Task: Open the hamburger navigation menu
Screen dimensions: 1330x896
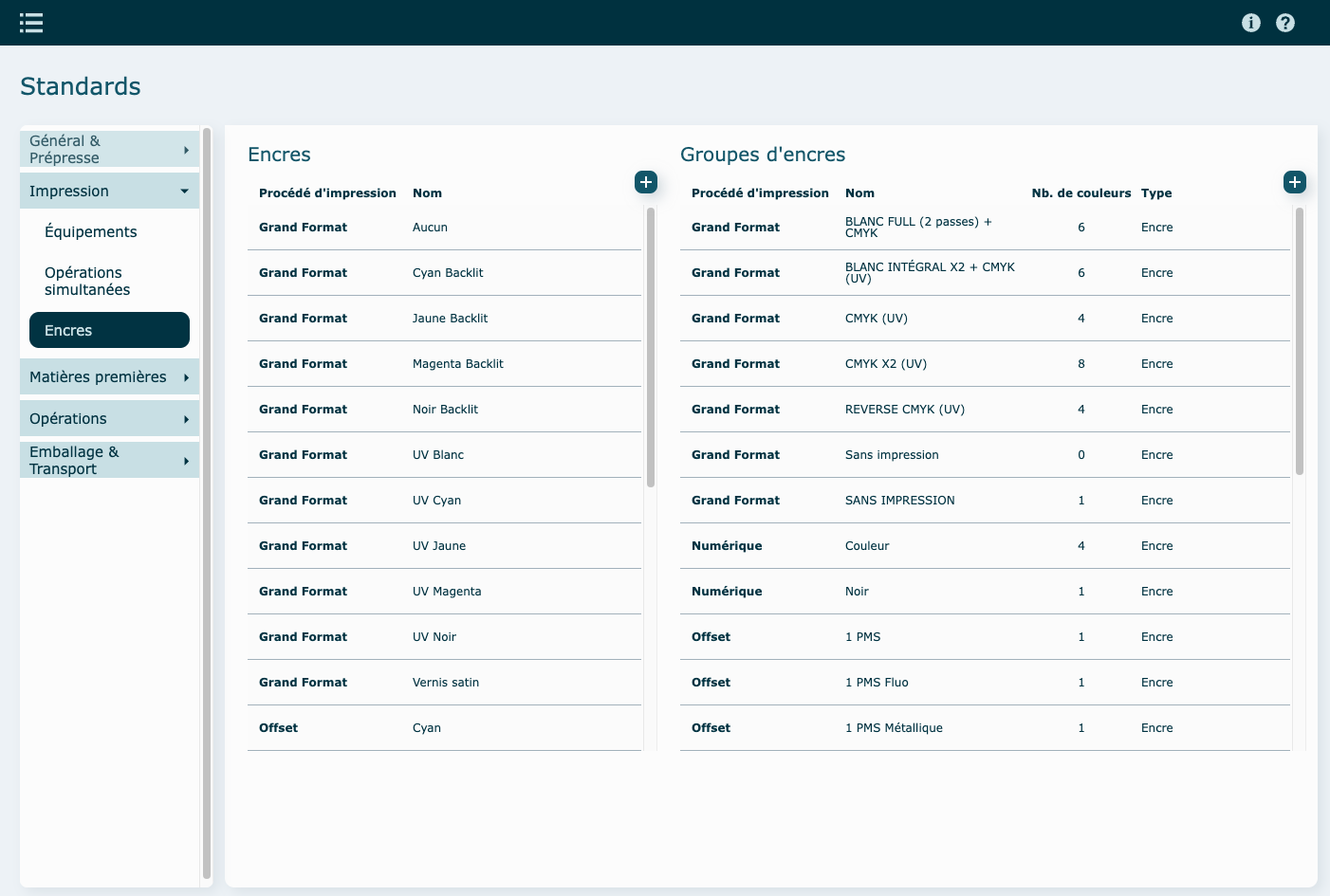Action: pos(31,23)
